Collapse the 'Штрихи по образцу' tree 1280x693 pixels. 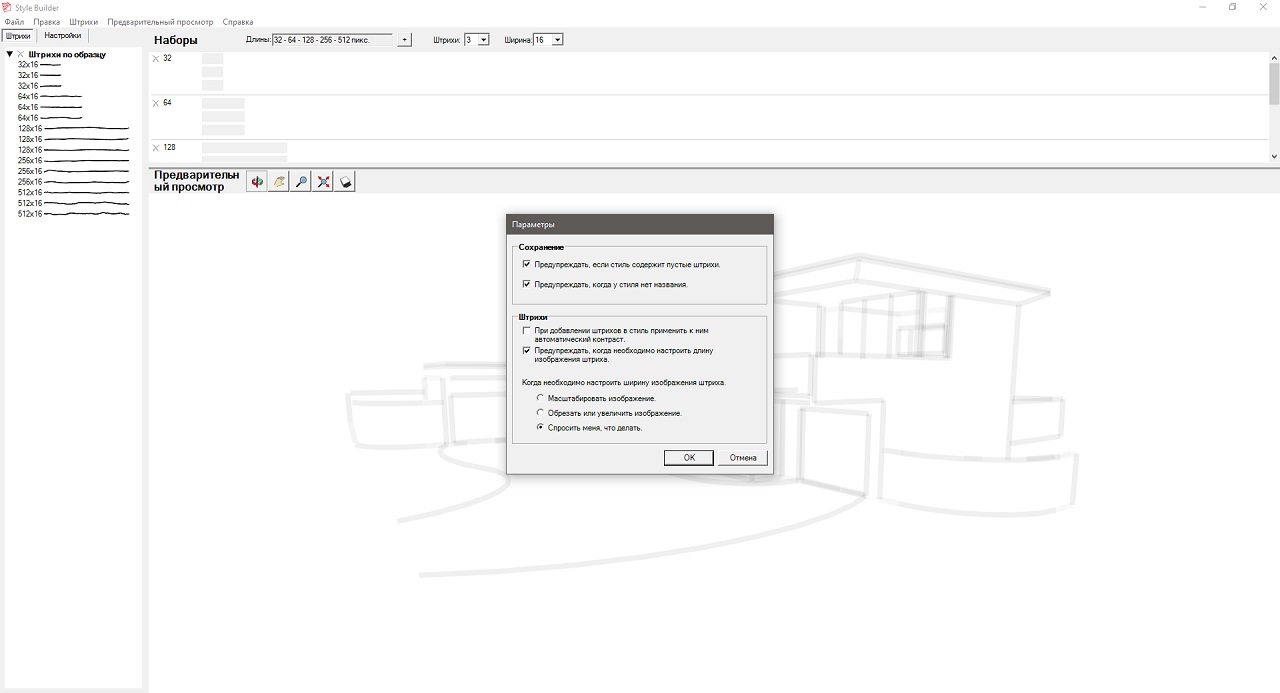9,54
